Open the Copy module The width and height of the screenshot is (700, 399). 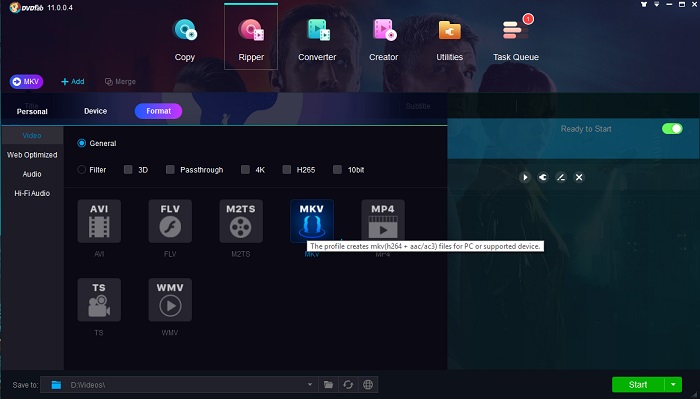(185, 39)
